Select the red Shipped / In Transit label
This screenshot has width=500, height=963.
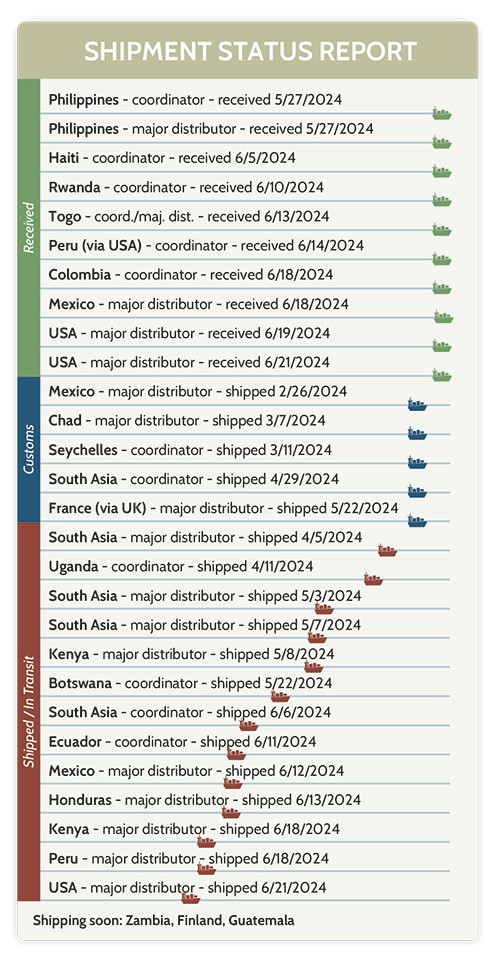[28, 712]
